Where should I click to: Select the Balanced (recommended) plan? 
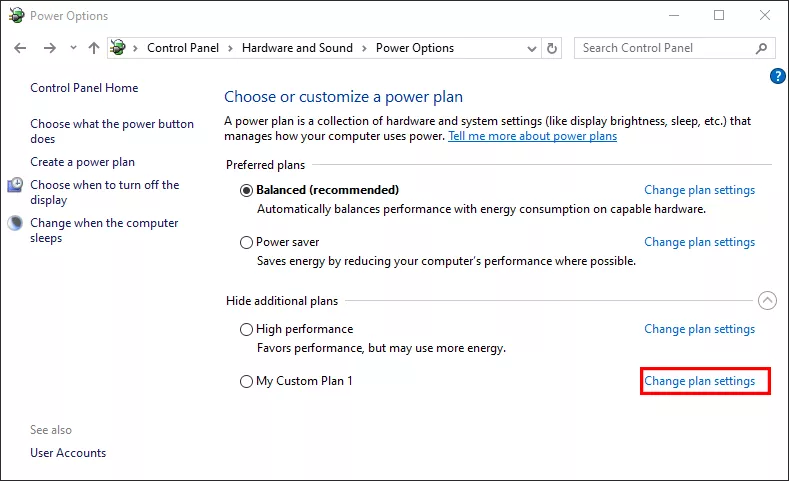pos(246,191)
